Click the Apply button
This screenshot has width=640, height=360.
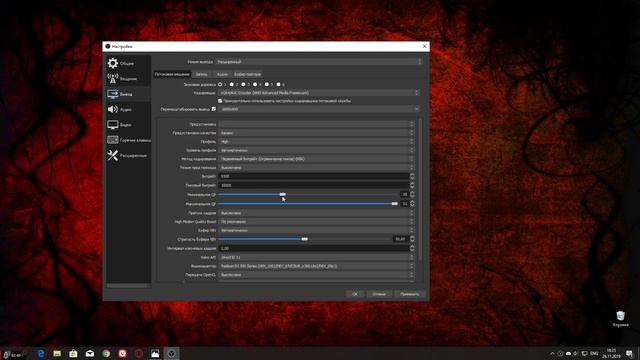point(409,294)
